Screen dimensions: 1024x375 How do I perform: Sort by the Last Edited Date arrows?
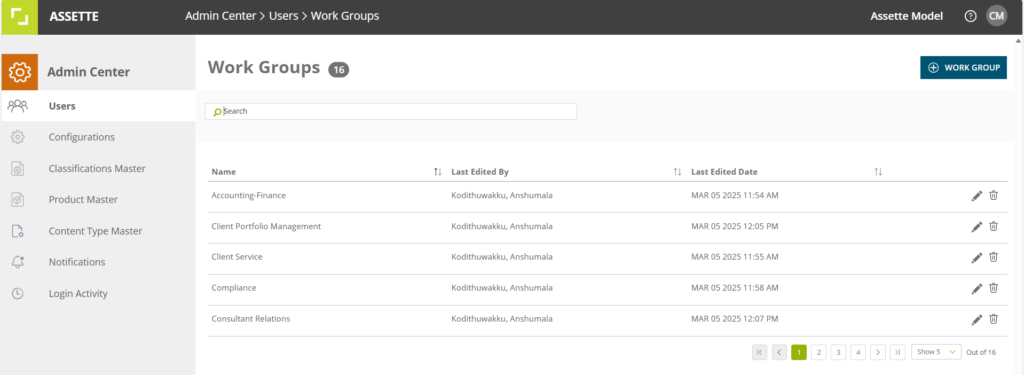coord(878,172)
